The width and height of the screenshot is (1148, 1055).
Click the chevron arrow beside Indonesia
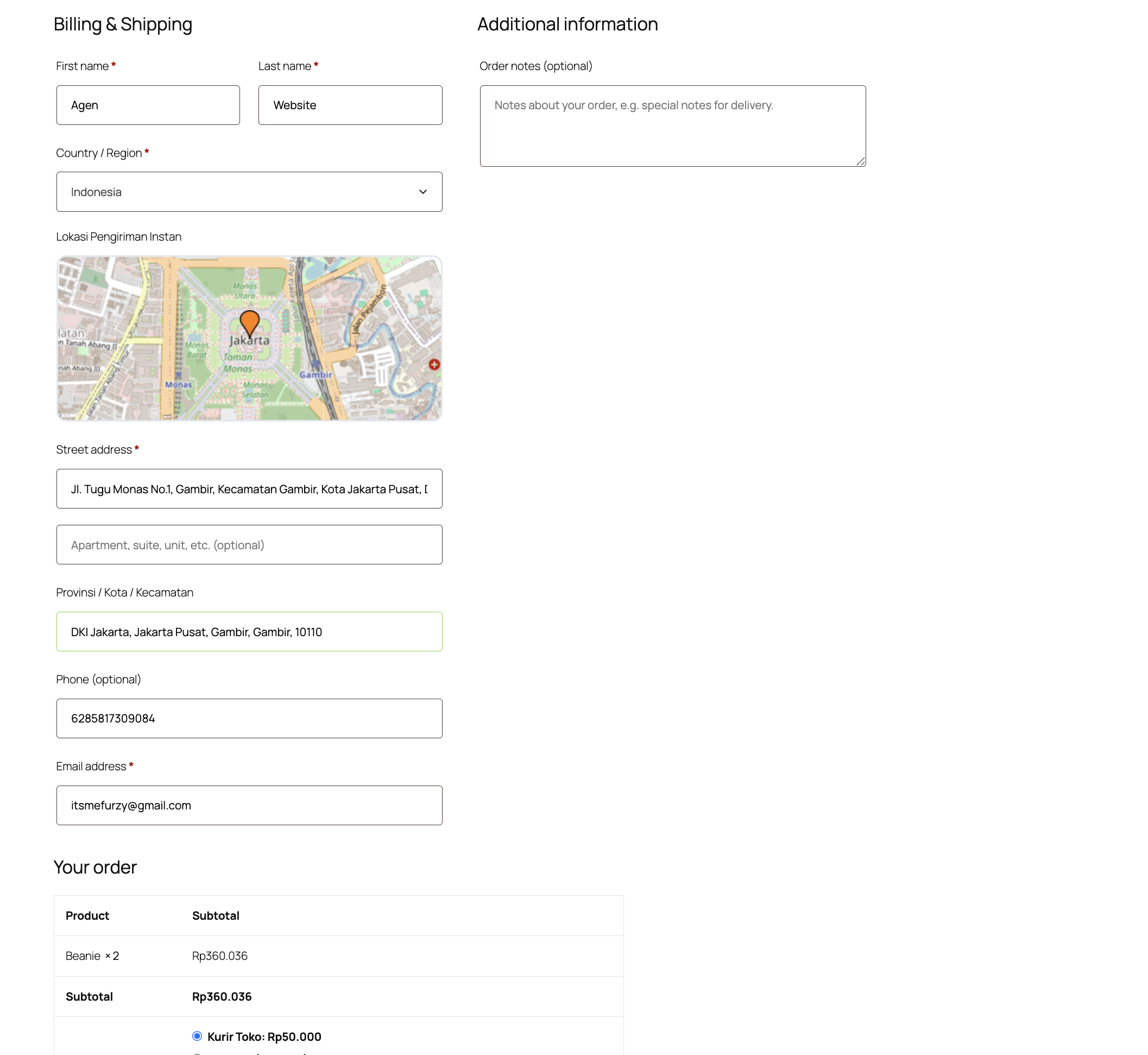pyautogui.click(x=423, y=192)
